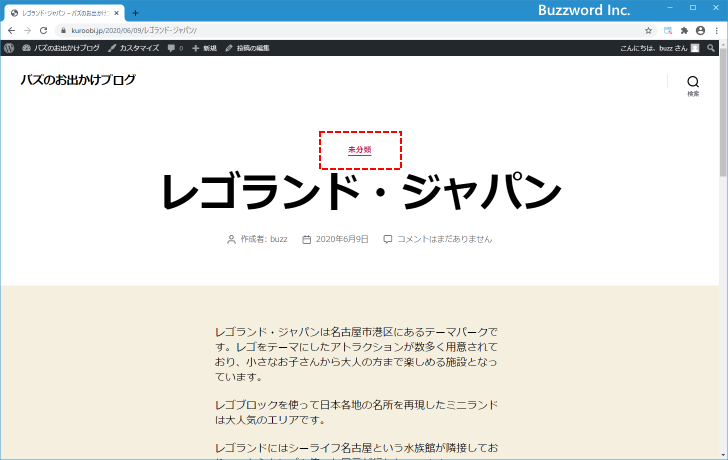728x460 pixels.
Task: Reload the page with the refresh icon
Action: pyautogui.click(x=44, y=31)
